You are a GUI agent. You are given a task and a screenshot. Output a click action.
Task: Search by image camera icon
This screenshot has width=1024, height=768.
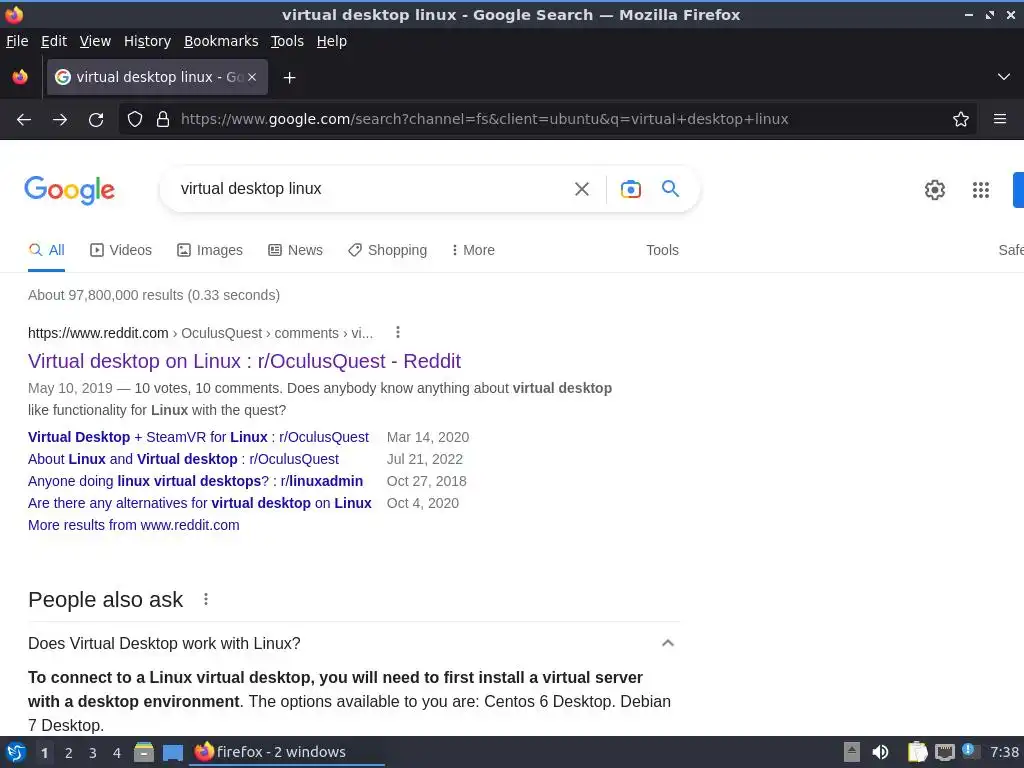pos(631,189)
